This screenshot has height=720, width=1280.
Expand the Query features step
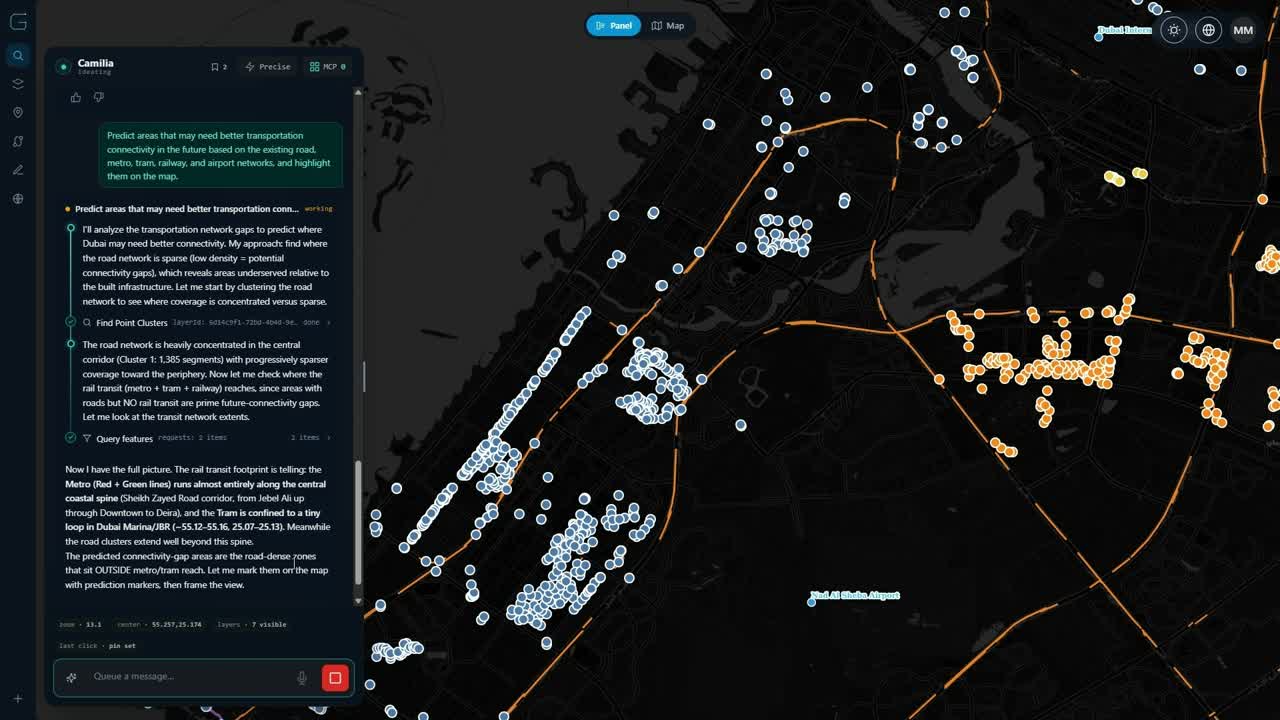(x=328, y=438)
